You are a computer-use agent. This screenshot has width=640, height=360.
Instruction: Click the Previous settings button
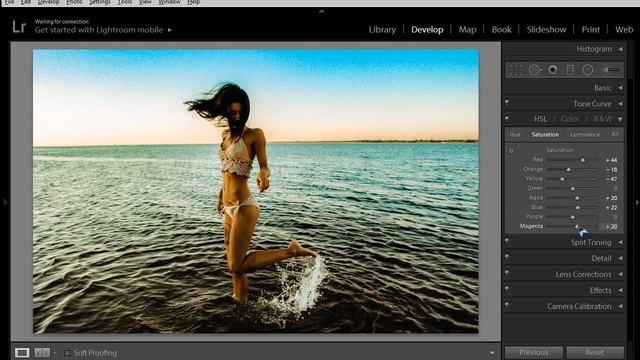click(x=534, y=353)
